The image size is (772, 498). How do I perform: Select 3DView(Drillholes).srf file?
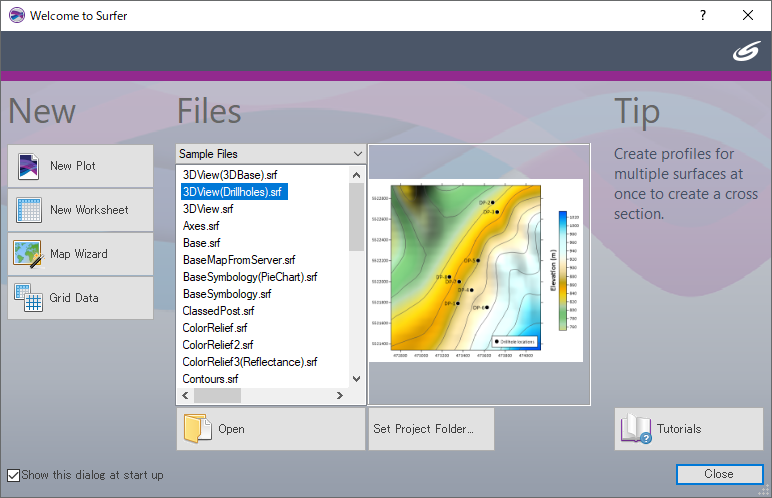234,192
